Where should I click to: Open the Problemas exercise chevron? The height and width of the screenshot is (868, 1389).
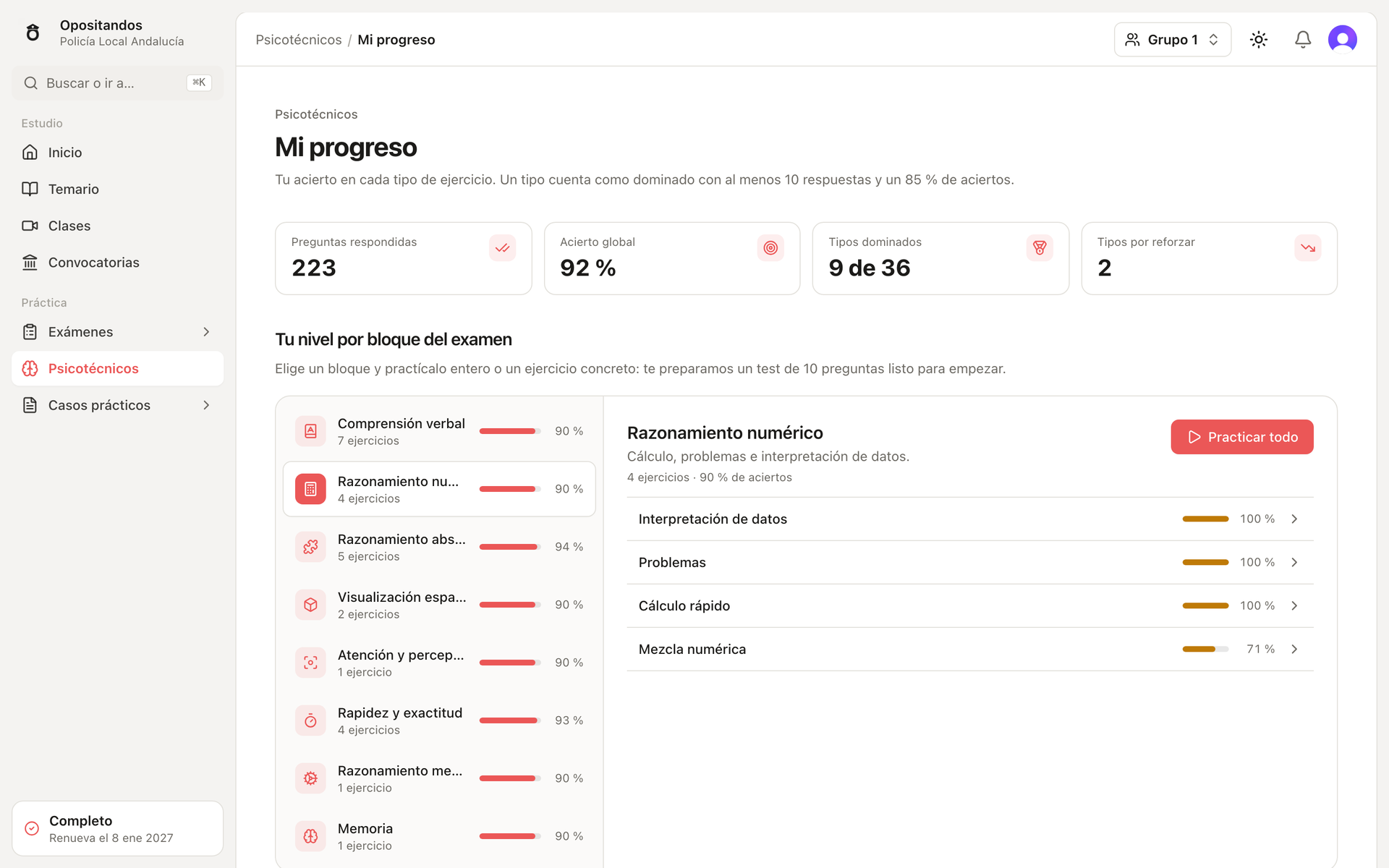[x=1294, y=563]
